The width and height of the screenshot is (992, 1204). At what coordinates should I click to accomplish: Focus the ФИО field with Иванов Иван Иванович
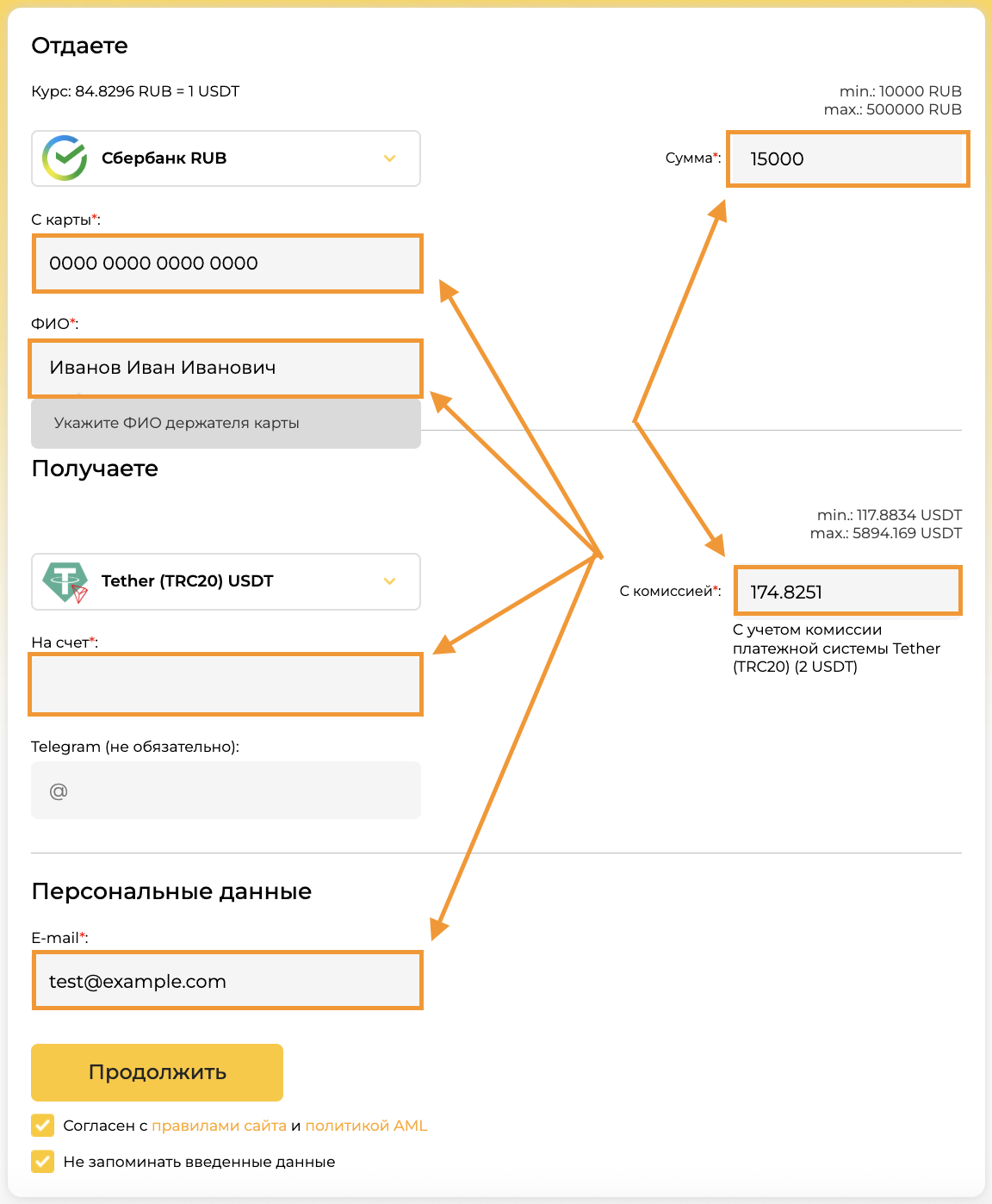coord(226,368)
